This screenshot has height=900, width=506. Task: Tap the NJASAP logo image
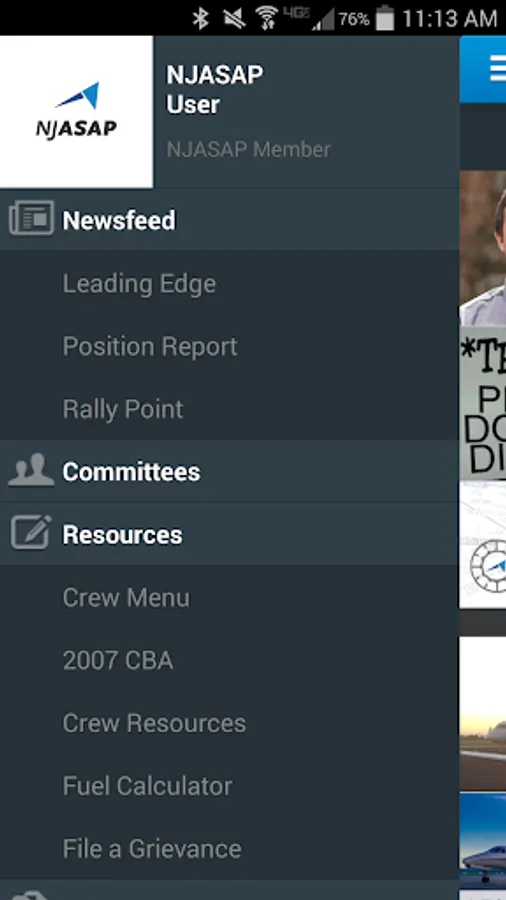(76, 111)
